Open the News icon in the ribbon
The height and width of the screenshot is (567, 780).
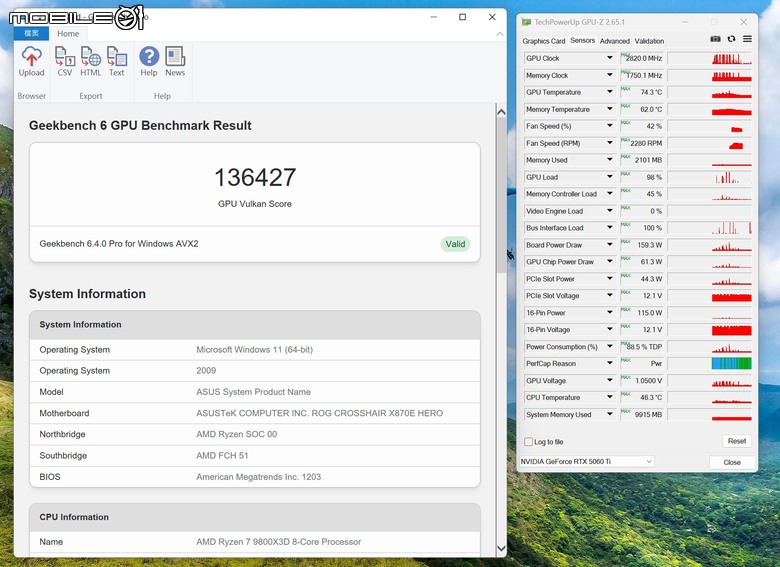click(175, 56)
